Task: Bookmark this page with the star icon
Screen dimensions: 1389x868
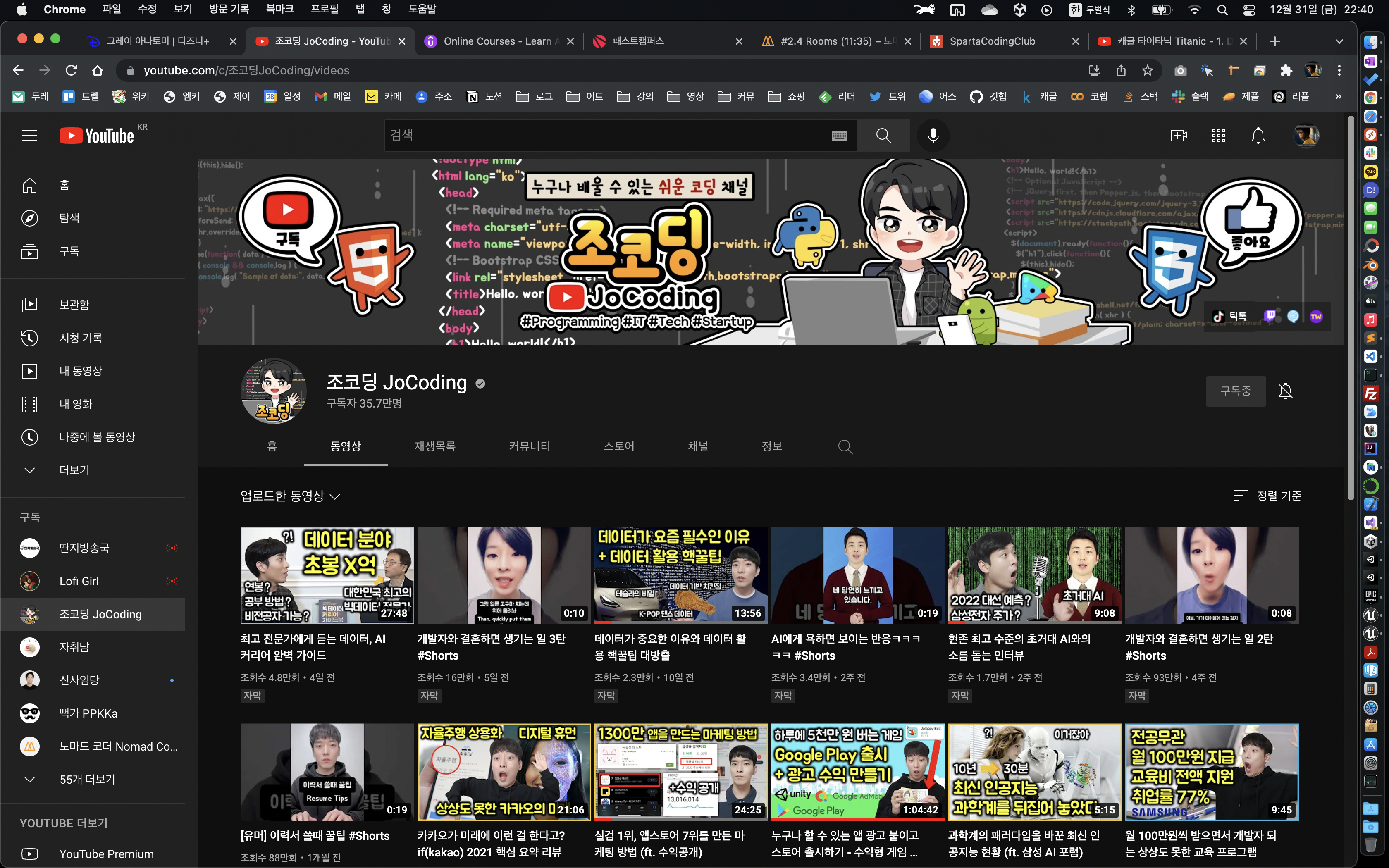Action: tap(1147, 71)
